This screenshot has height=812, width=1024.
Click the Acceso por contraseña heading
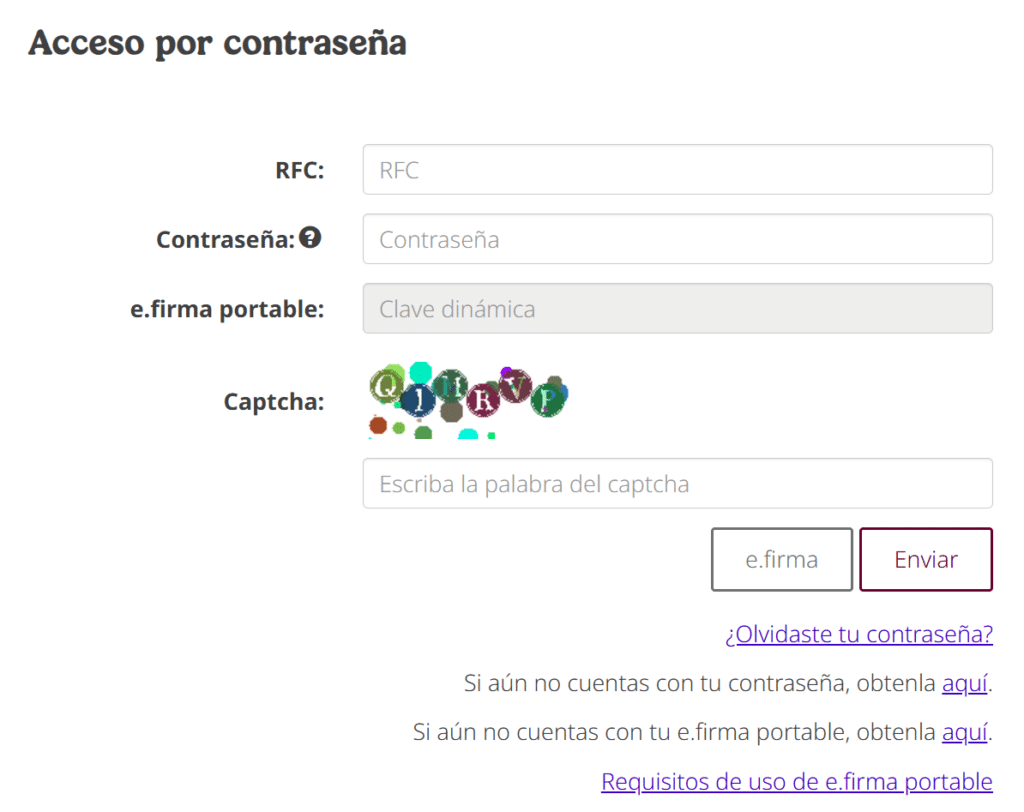[x=217, y=44]
